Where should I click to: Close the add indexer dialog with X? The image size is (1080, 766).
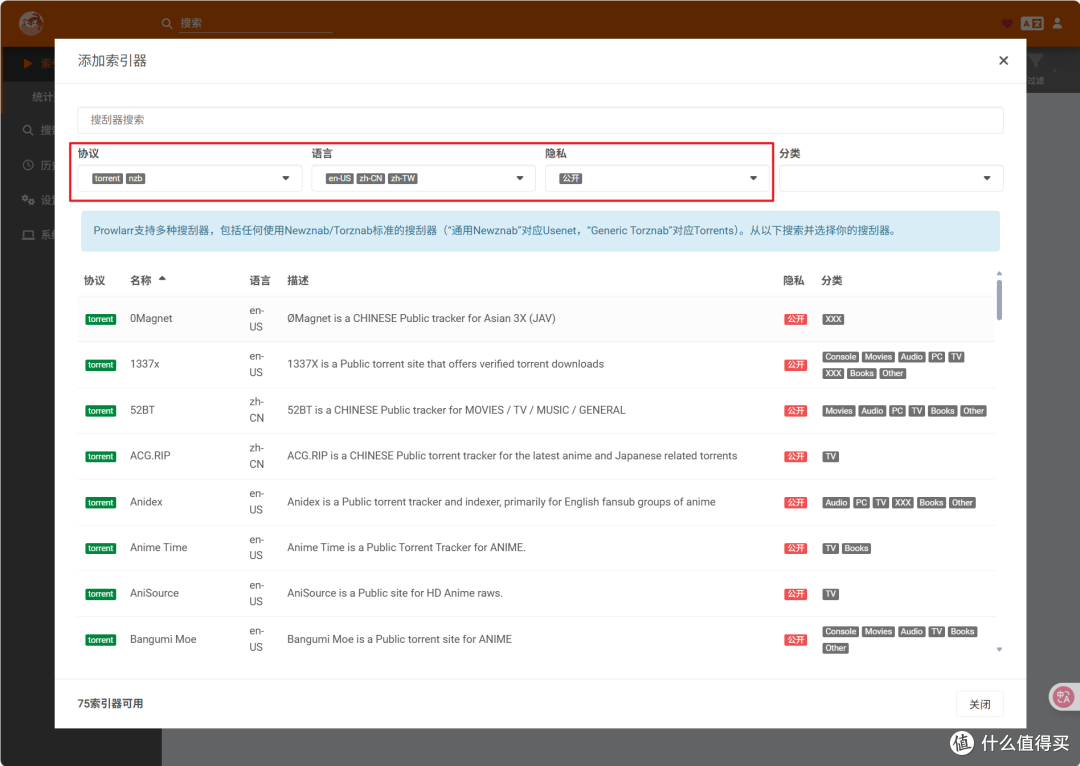click(1004, 61)
